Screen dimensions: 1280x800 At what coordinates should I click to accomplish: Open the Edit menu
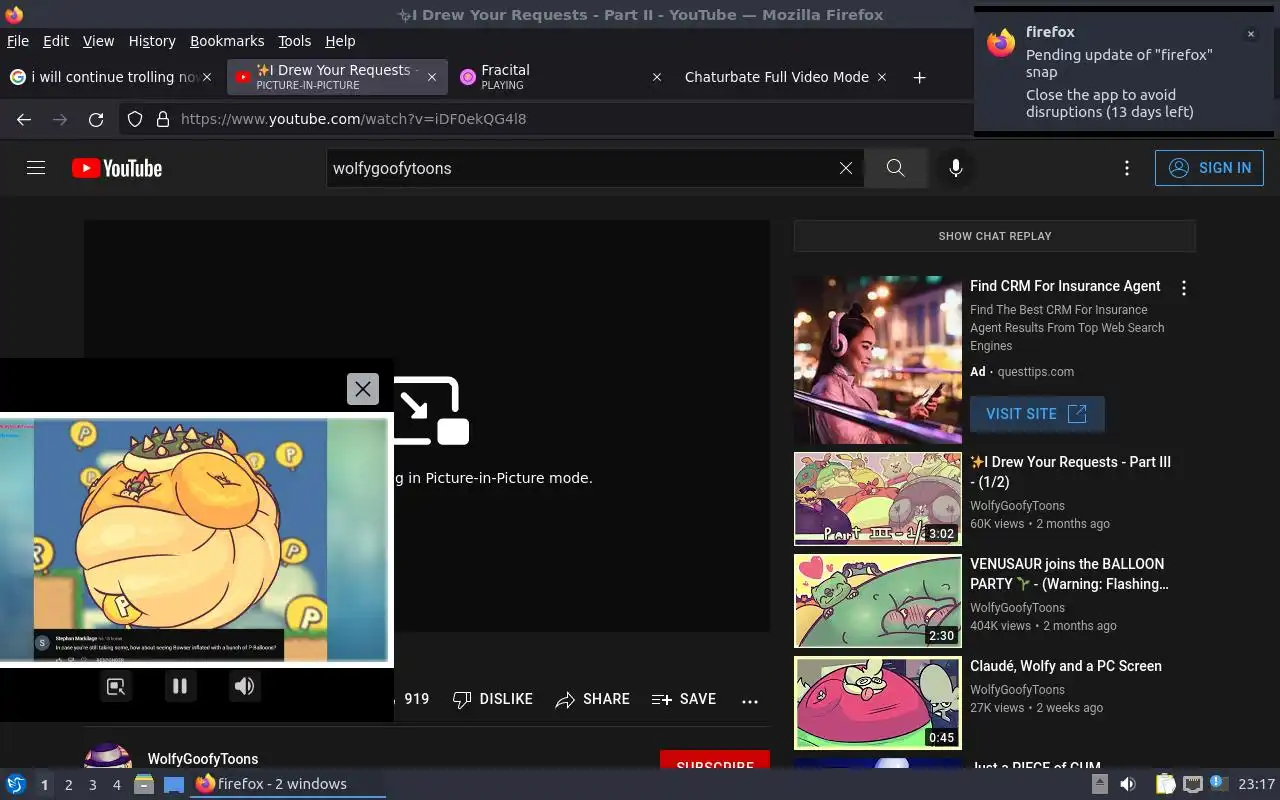pos(56,41)
